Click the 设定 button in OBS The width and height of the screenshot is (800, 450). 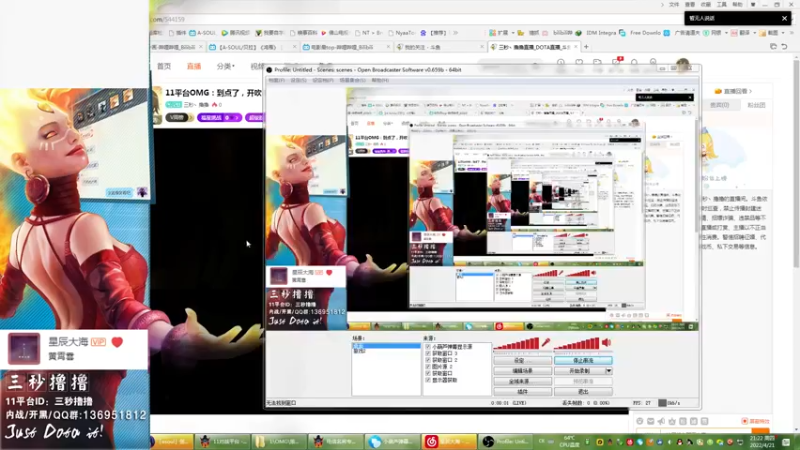[522, 360]
